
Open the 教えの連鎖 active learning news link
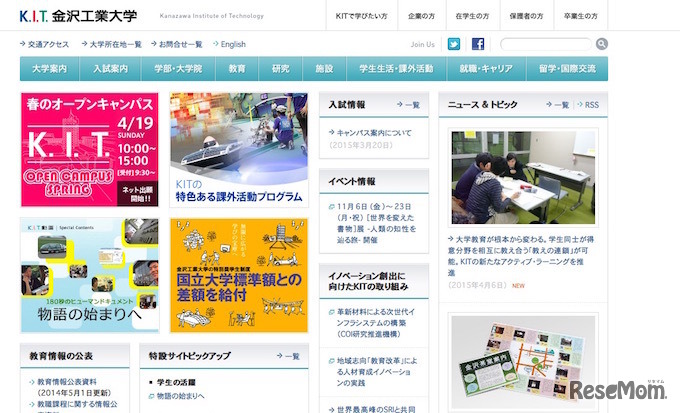pyautogui.click(x=521, y=256)
